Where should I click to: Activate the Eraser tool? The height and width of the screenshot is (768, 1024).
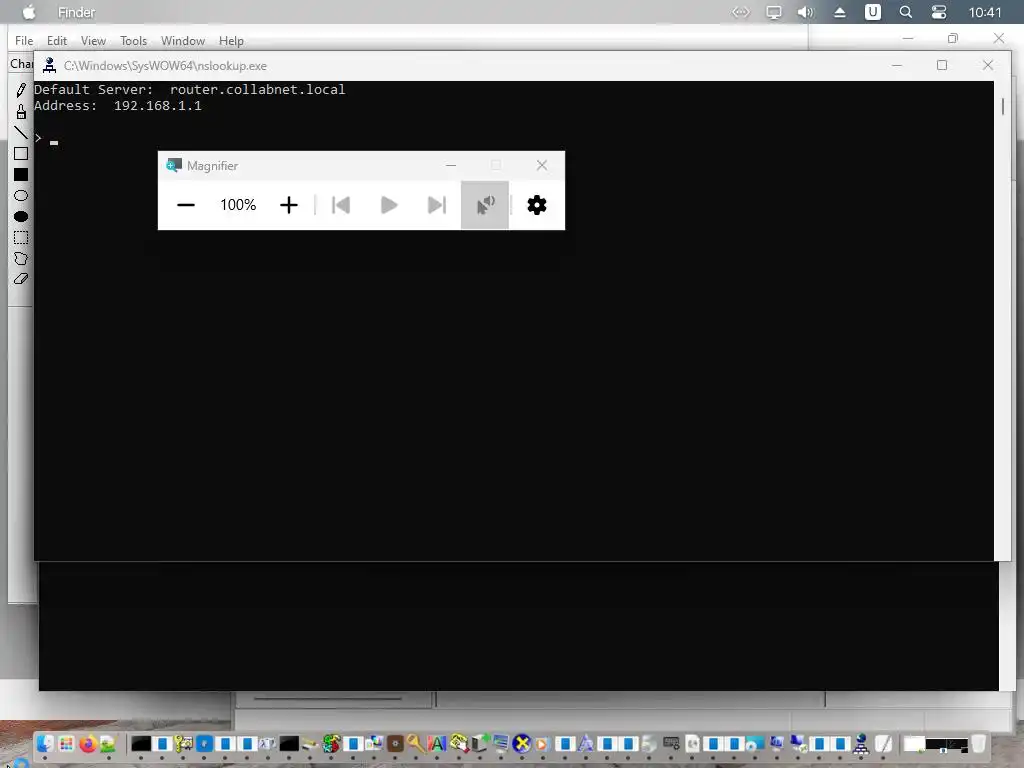coord(21,279)
